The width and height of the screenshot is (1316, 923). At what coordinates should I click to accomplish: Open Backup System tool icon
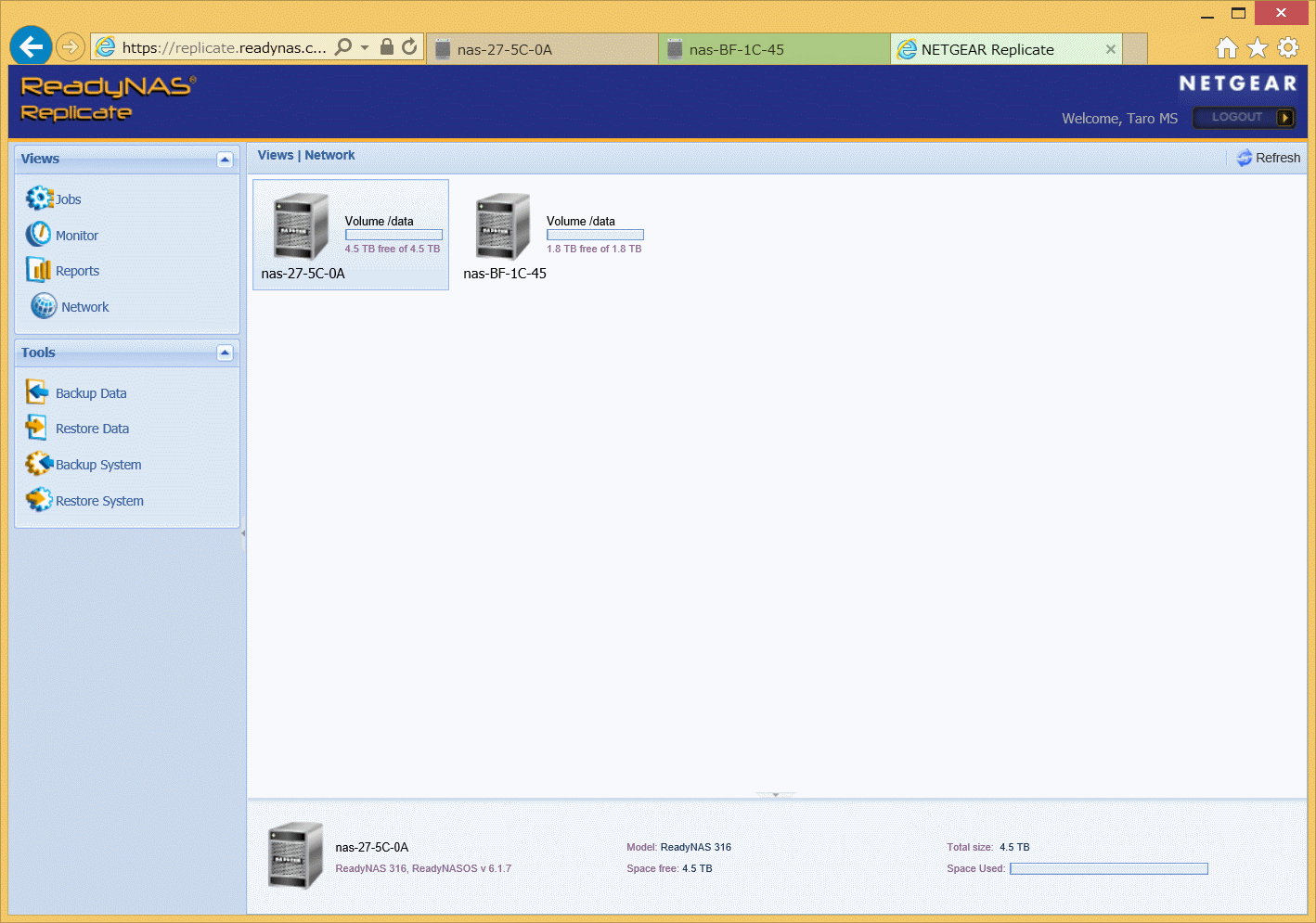pos(38,464)
